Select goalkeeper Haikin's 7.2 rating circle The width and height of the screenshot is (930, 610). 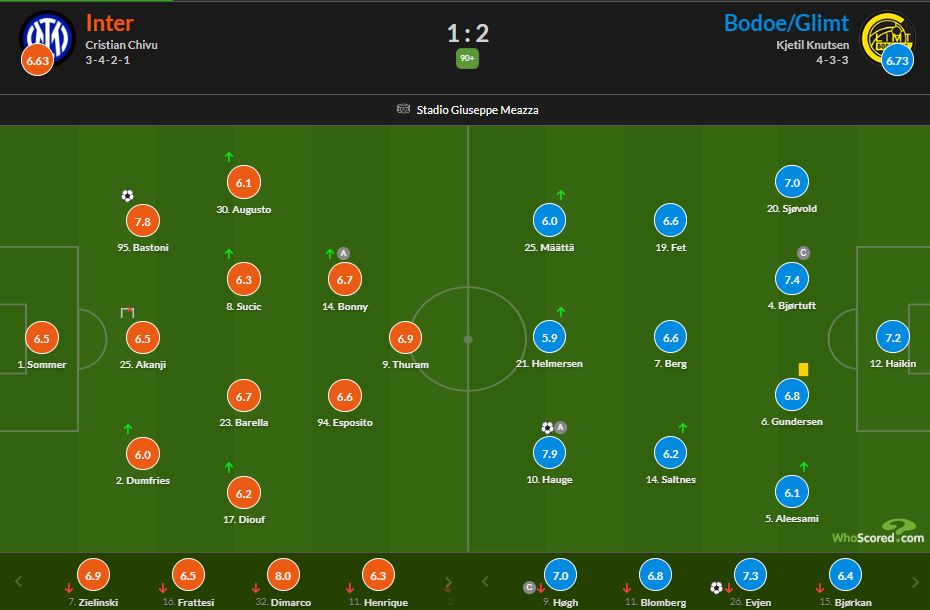pyautogui.click(x=893, y=339)
